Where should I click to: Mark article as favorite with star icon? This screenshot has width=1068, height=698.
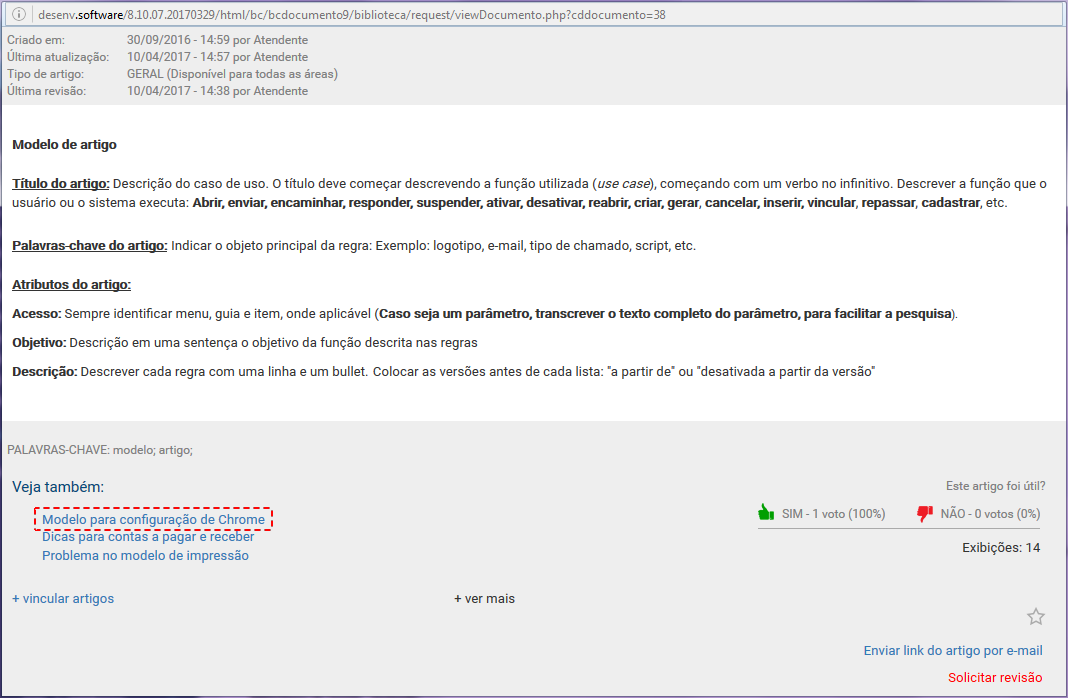point(1035,616)
